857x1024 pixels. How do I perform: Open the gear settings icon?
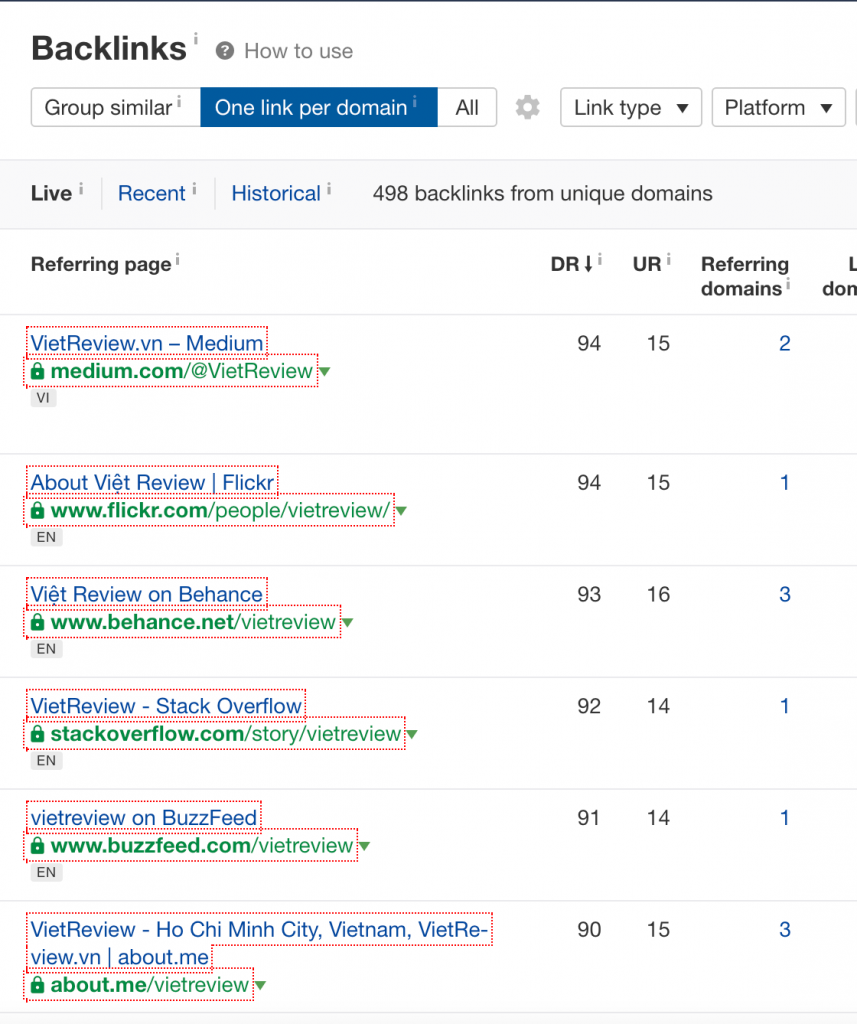click(x=527, y=107)
